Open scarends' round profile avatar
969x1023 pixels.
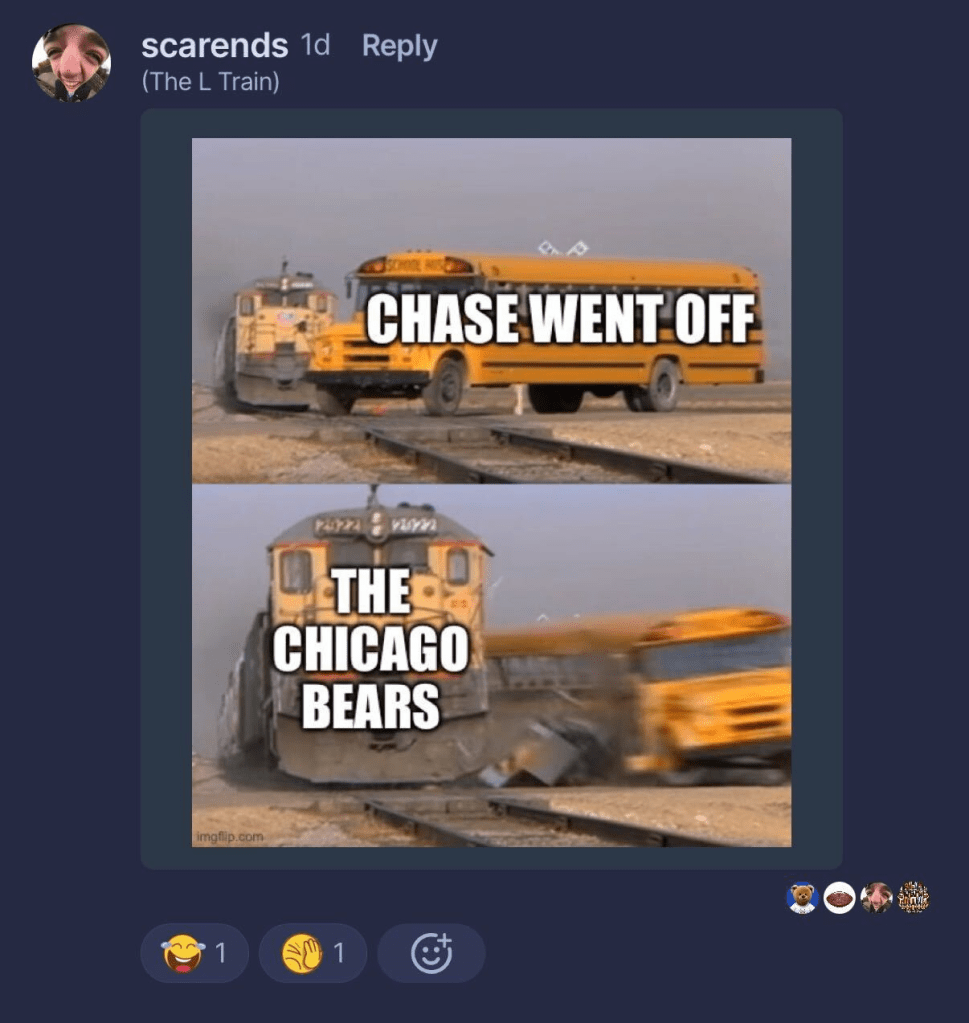[71, 63]
